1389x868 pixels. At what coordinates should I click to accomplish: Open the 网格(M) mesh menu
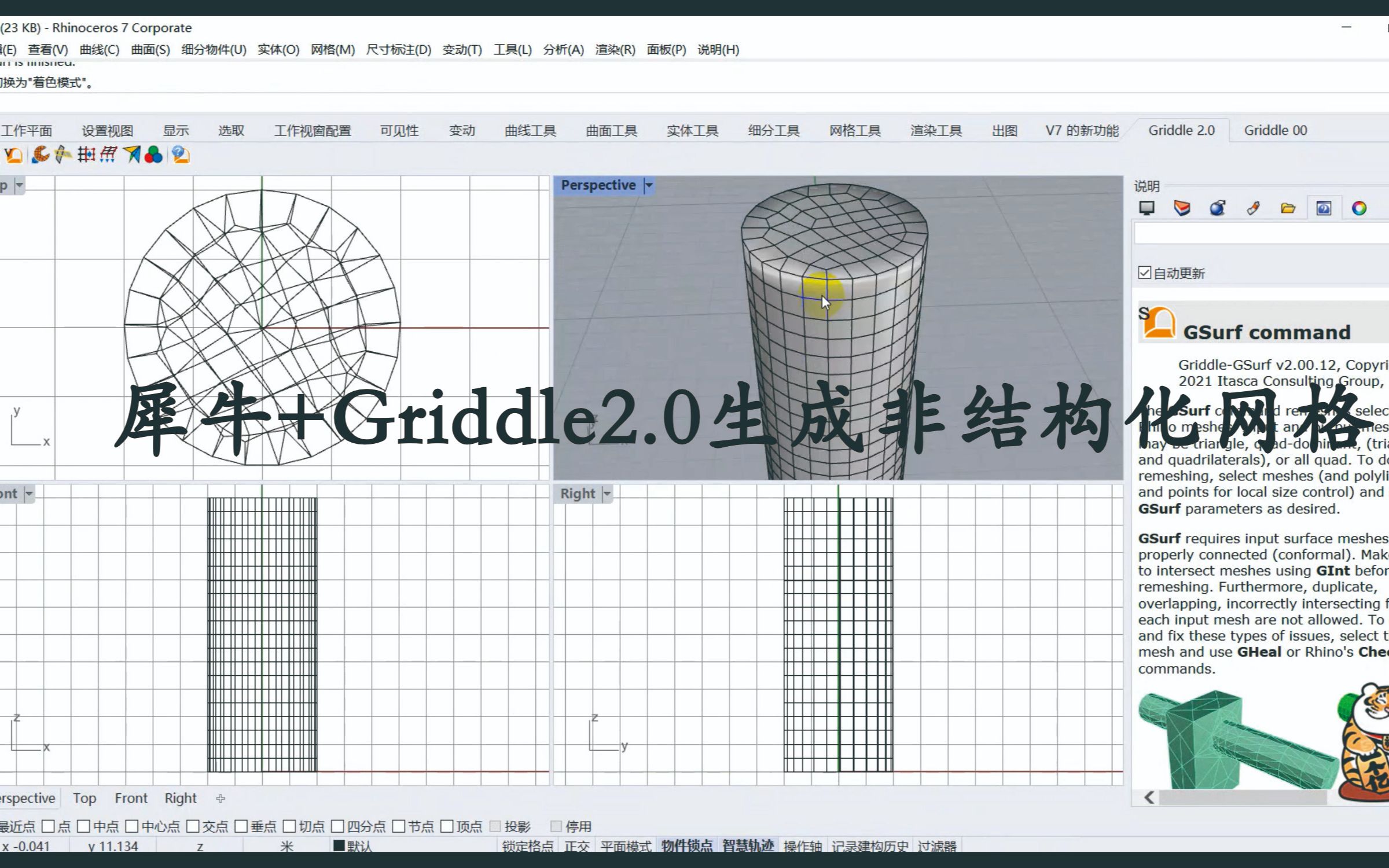(333, 50)
